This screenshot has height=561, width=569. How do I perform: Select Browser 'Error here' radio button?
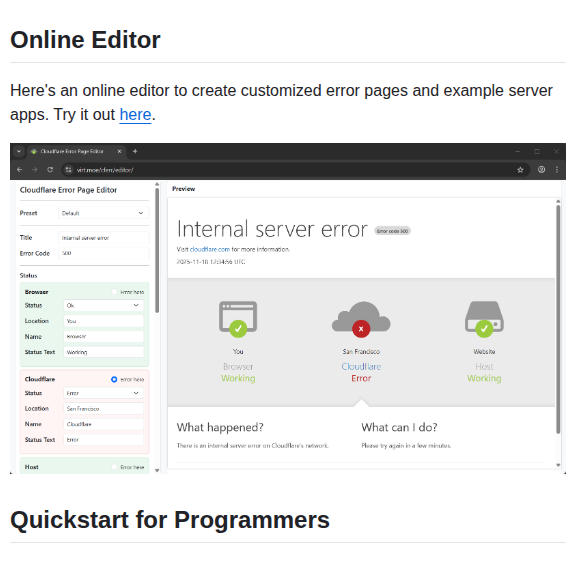(x=114, y=292)
